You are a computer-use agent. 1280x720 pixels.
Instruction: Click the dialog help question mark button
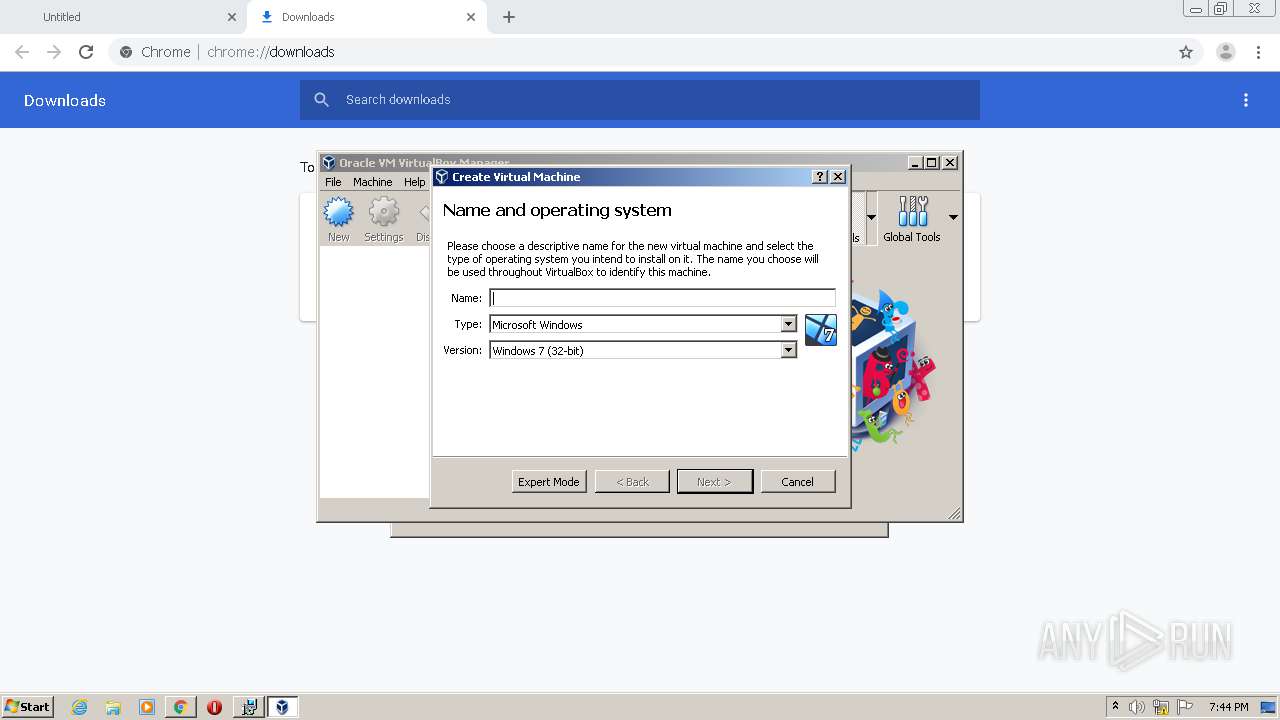(x=820, y=177)
